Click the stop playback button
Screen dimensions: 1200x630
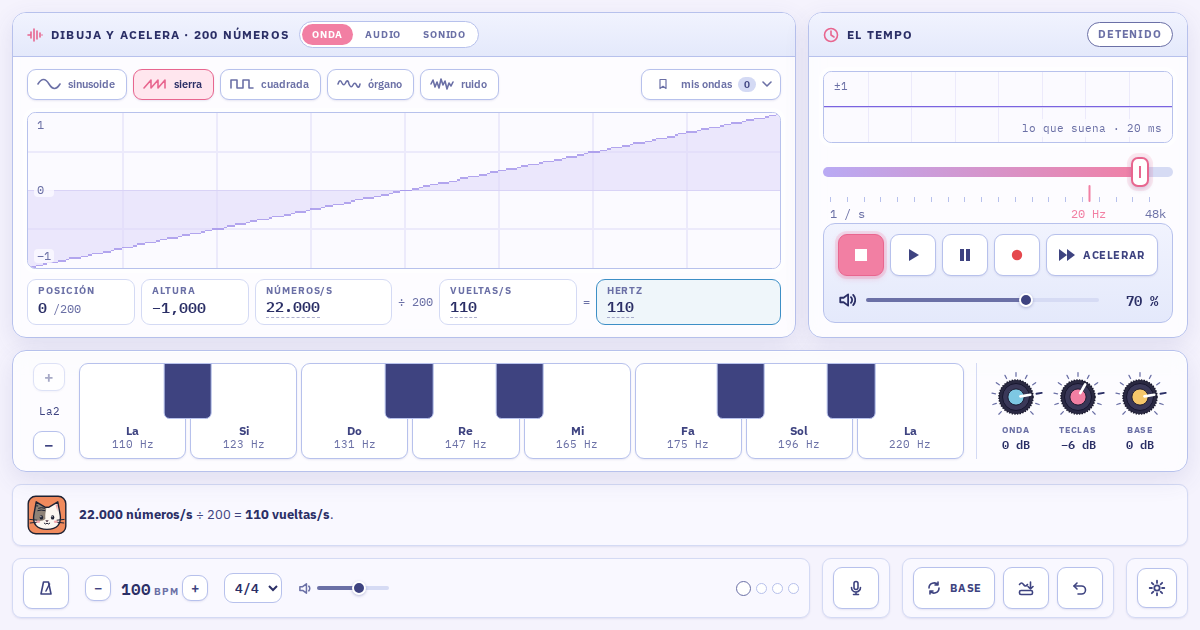click(861, 255)
